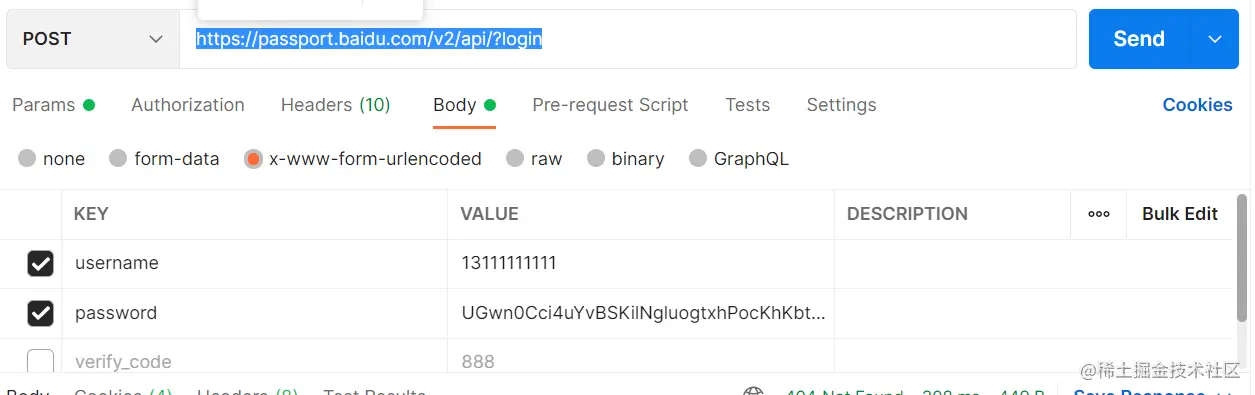Open the Cookies link
The height and width of the screenshot is (395, 1255).
tap(1197, 105)
